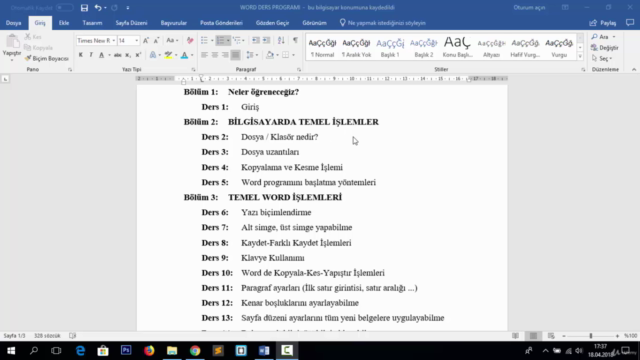Open font name dropdown Times New Roman
This screenshot has width=640, height=360.
pyautogui.click(x=113, y=40)
